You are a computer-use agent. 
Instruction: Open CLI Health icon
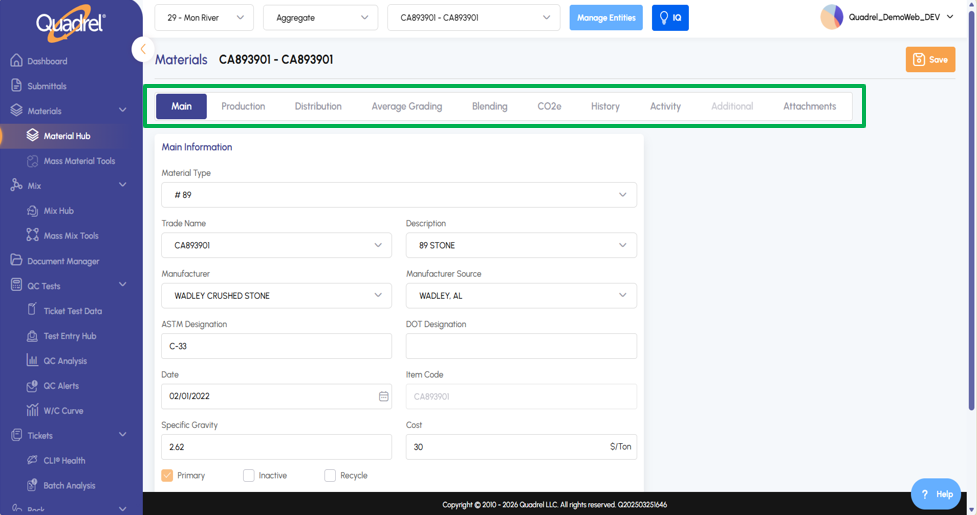click(32, 460)
